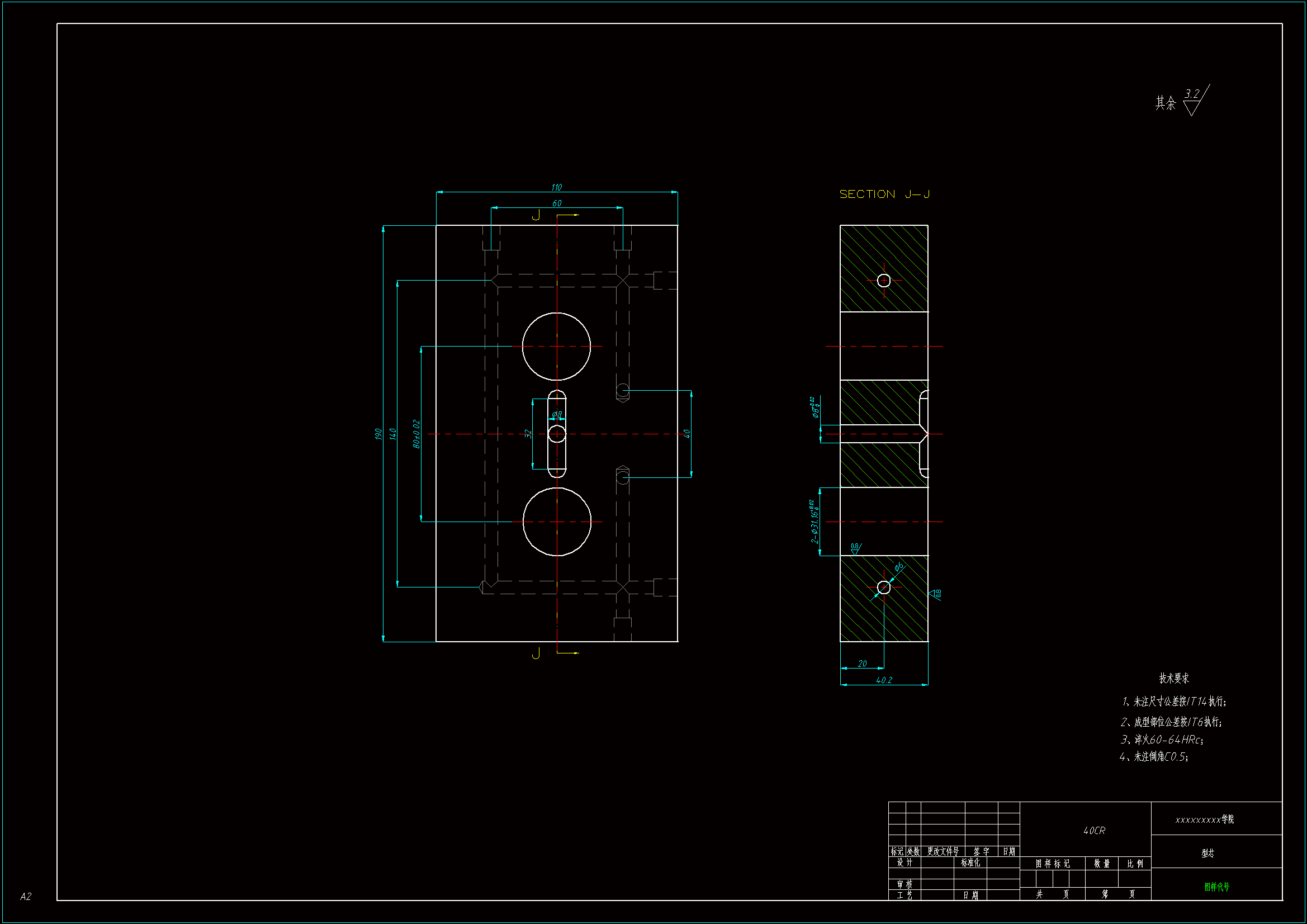This screenshot has height=924, width=1307.
Task: Click the 比例 scale cell in title block
Action: [1134, 864]
